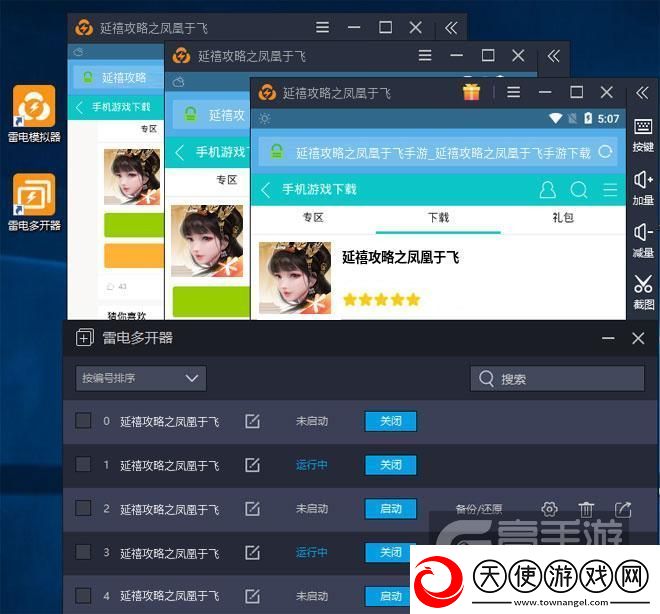Click the orange button in rearmost emulator window

click(x=134, y=255)
